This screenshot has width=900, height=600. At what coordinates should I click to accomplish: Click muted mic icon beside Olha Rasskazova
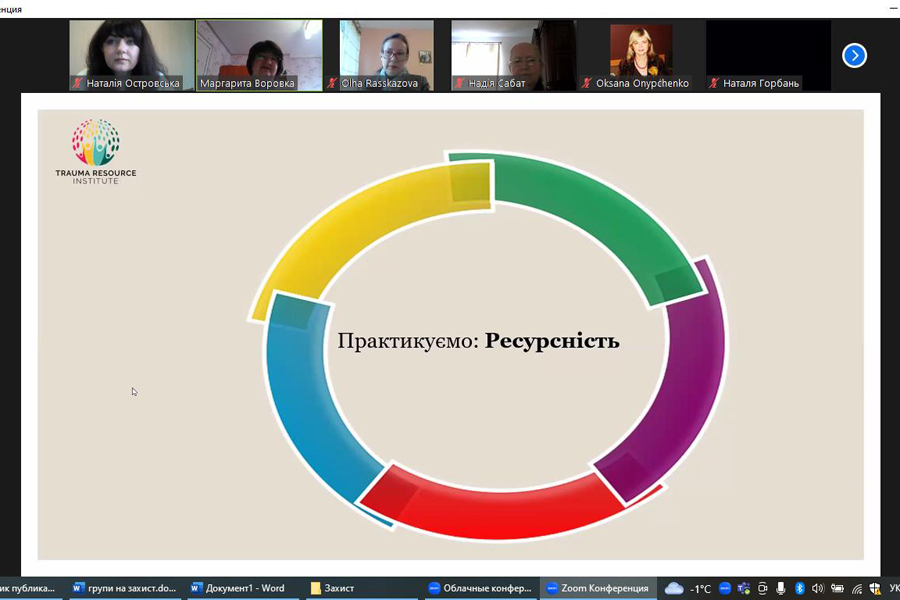tap(332, 83)
